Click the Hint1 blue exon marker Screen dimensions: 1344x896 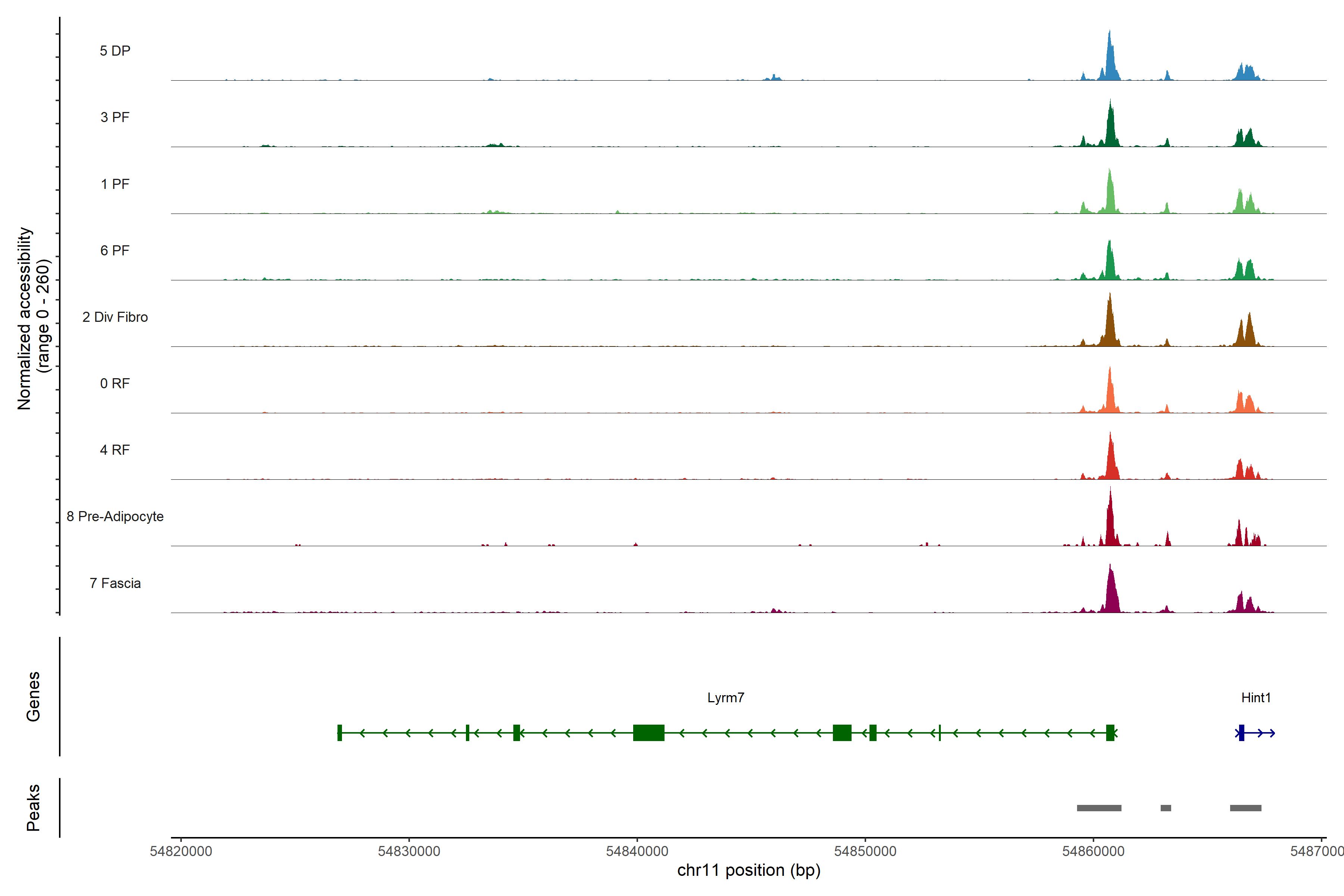point(1241,732)
